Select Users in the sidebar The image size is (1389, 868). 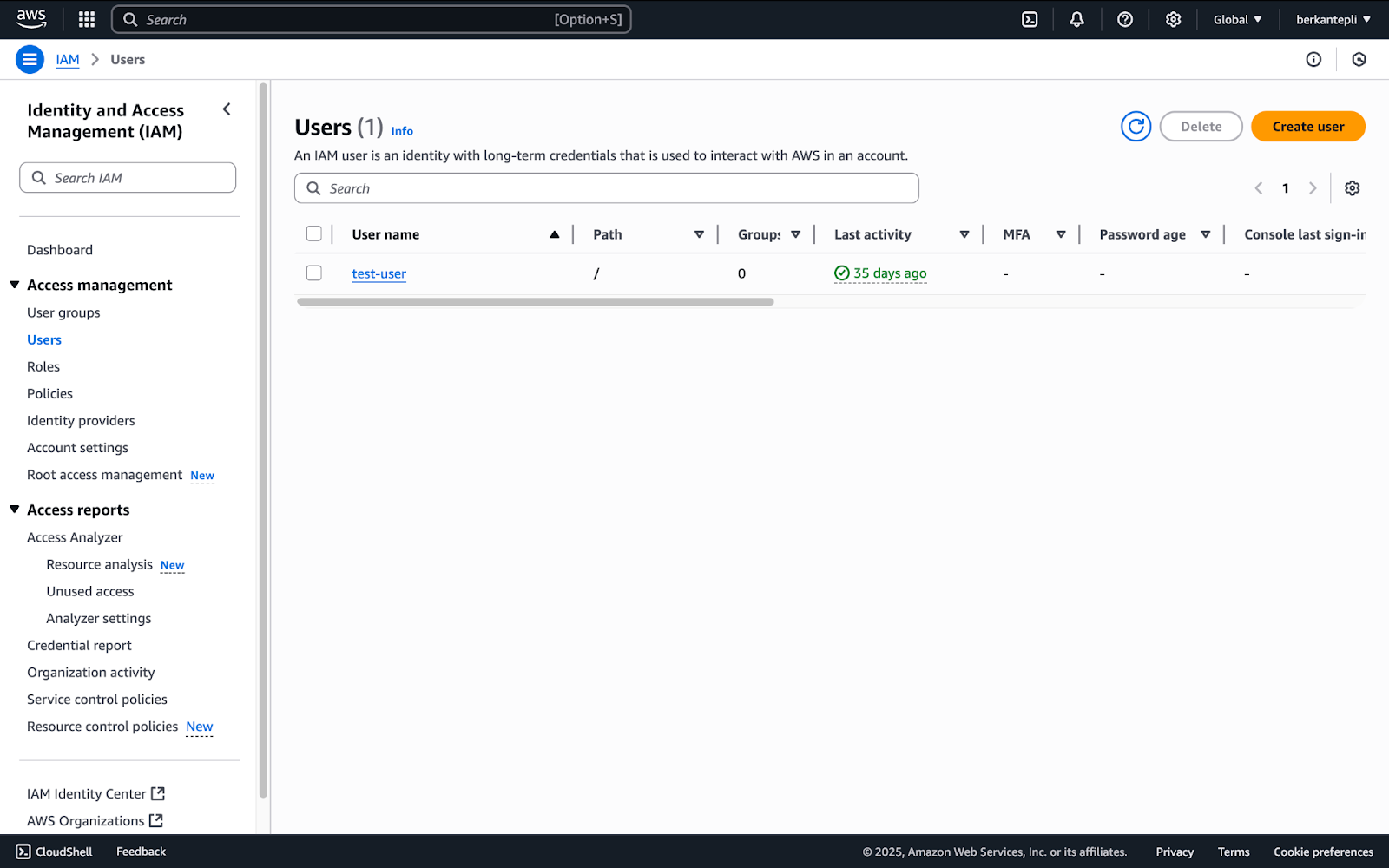[44, 339]
